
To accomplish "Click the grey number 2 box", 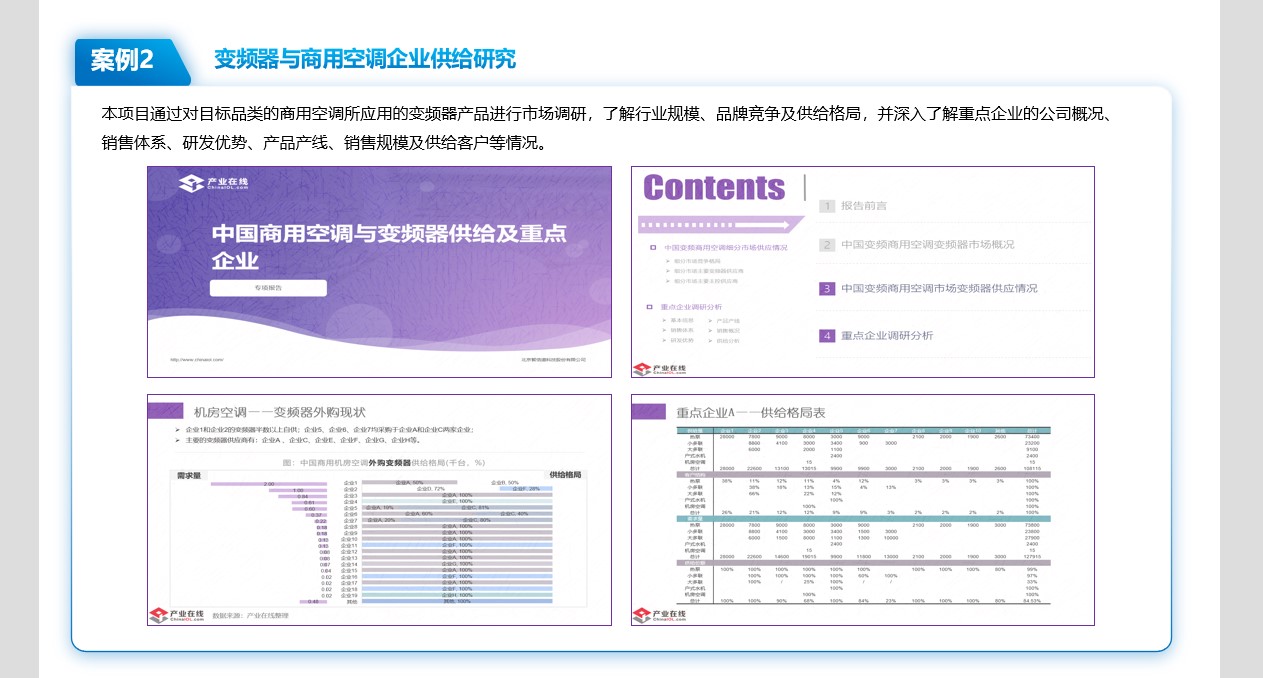I will point(827,245).
